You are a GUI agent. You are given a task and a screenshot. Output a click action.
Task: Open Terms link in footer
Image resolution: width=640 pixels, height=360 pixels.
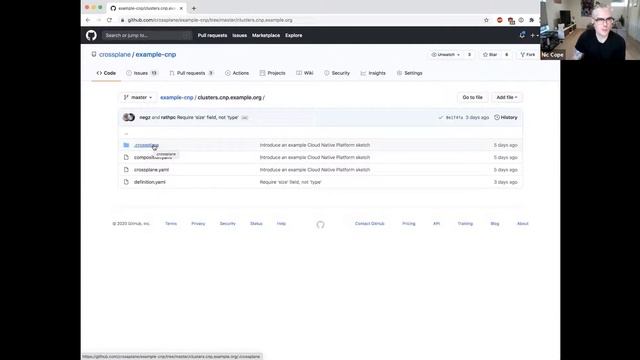coord(171,224)
